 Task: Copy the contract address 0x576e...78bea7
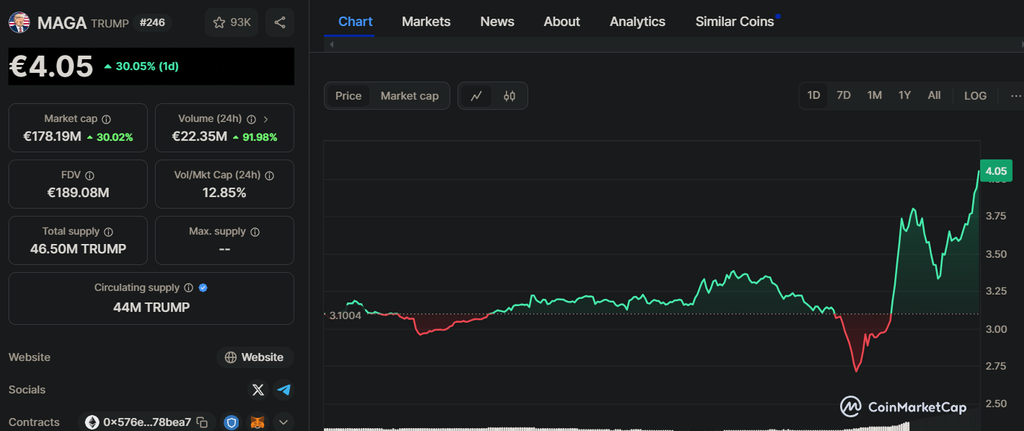click(x=202, y=422)
